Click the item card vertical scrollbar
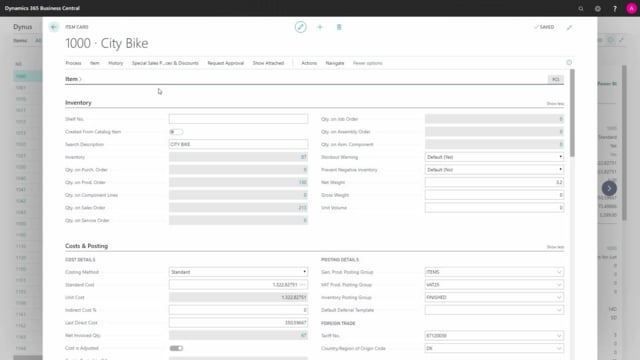 (572, 113)
